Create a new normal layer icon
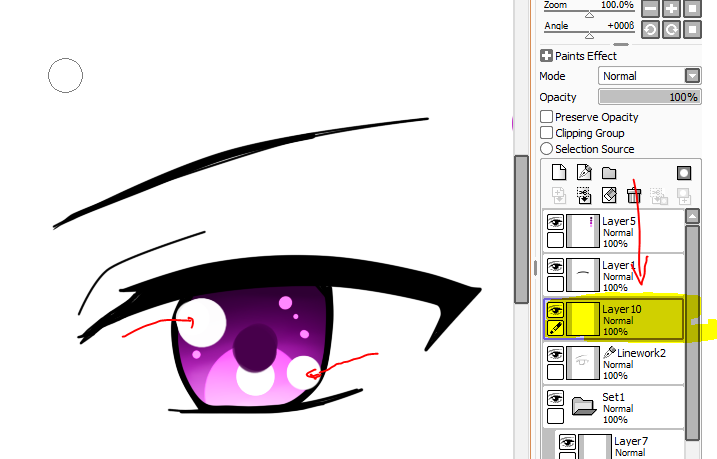The height and width of the screenshot is (459, 717). coord(559,172)
